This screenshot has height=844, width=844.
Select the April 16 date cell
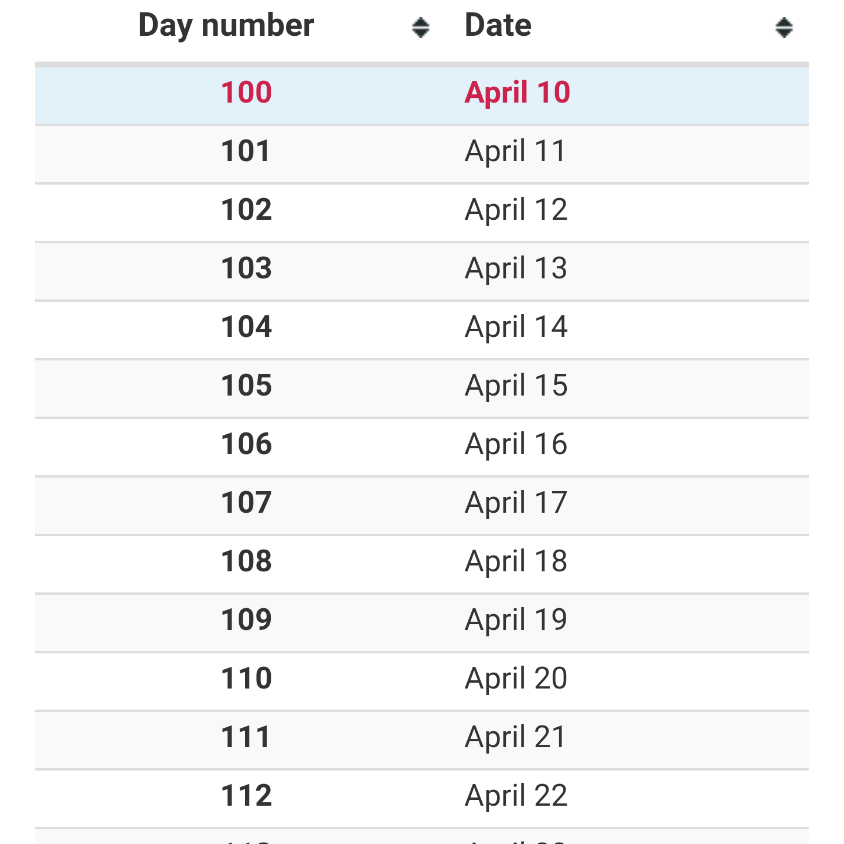[516, 445]
